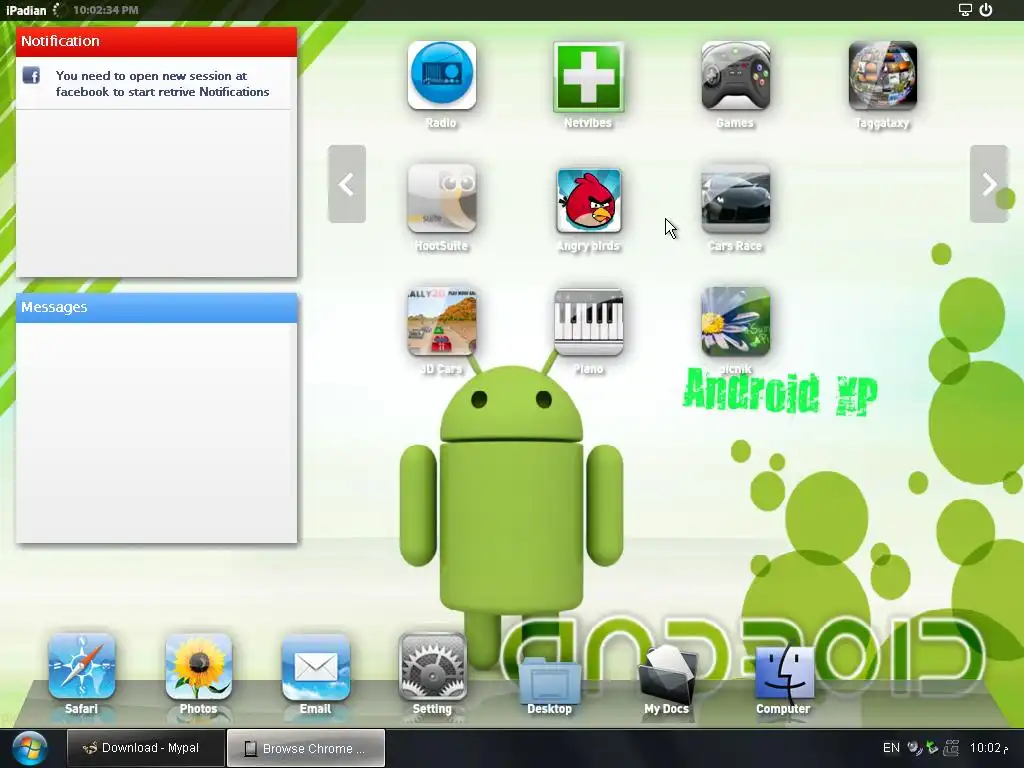This screenshot has width=1024, height=768.
Task: Start the Angry Birds game
Action: pos(588,200)
